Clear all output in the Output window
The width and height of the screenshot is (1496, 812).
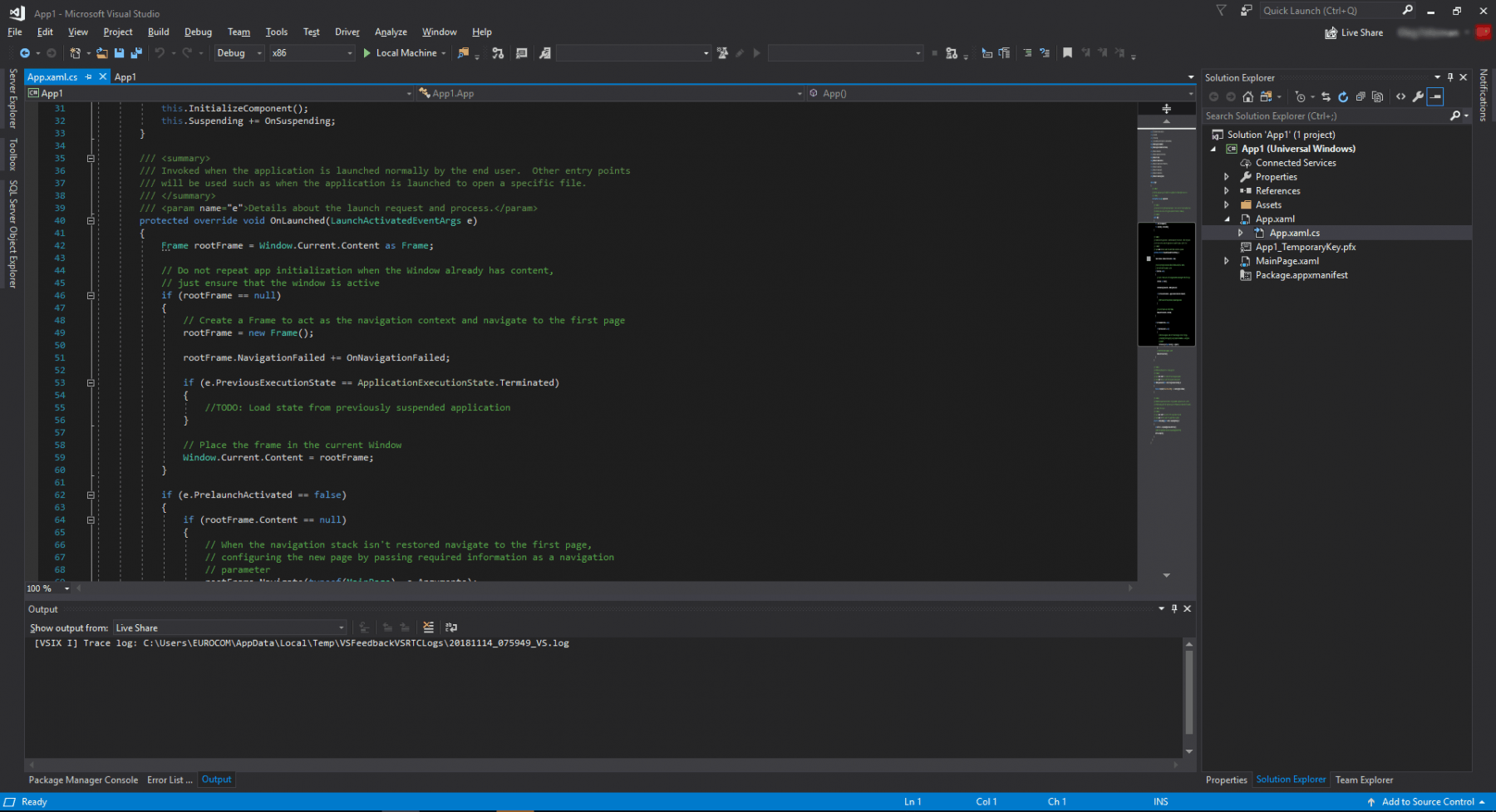429,627
